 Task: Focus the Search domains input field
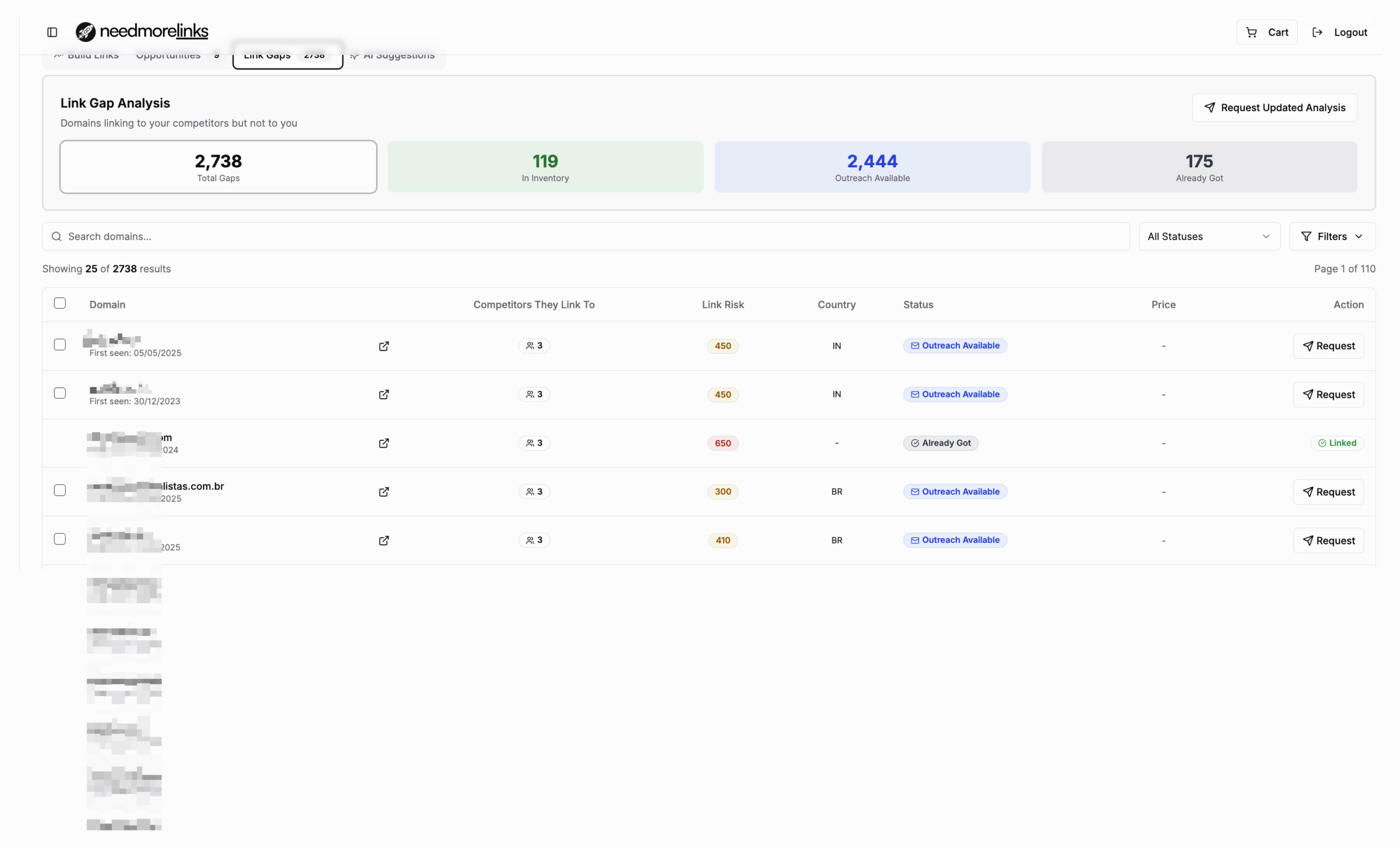pos(585,236)
